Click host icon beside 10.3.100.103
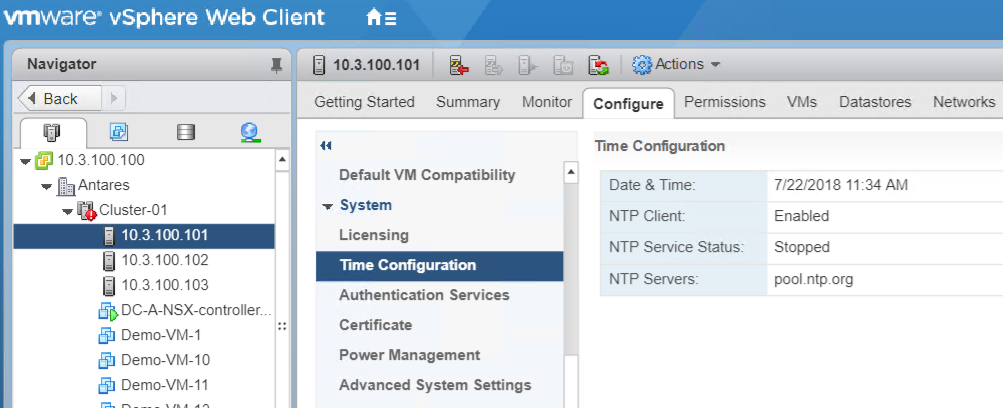 click(x=109, y=285)
